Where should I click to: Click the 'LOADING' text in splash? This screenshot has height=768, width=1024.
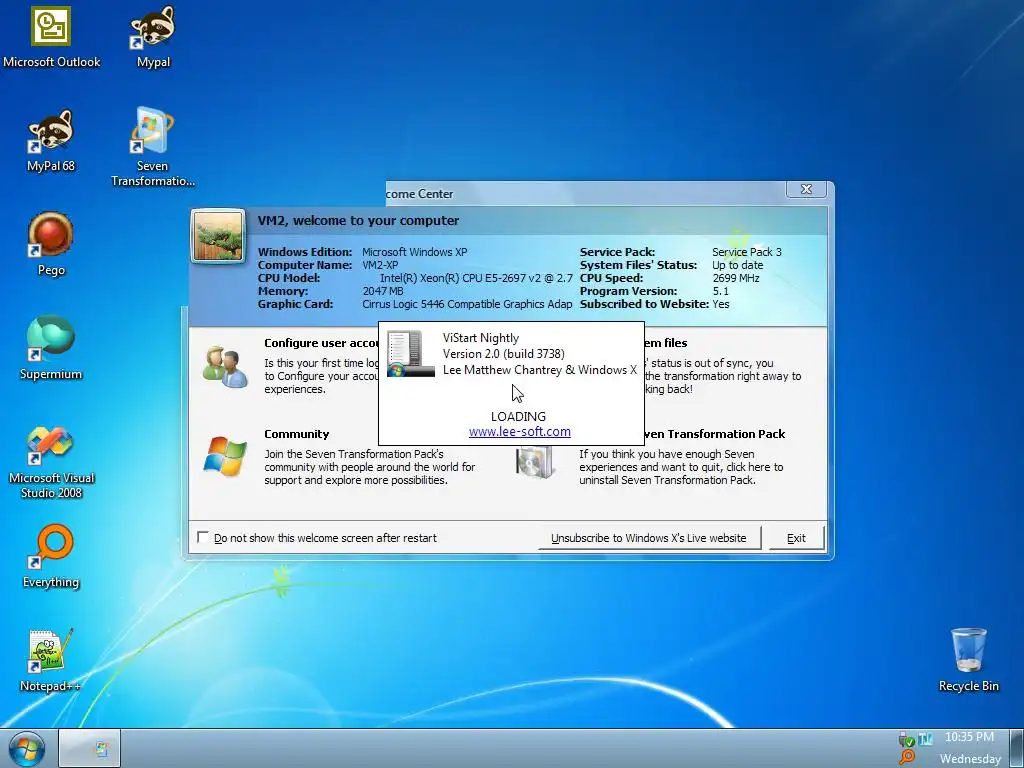click(519, 417)
